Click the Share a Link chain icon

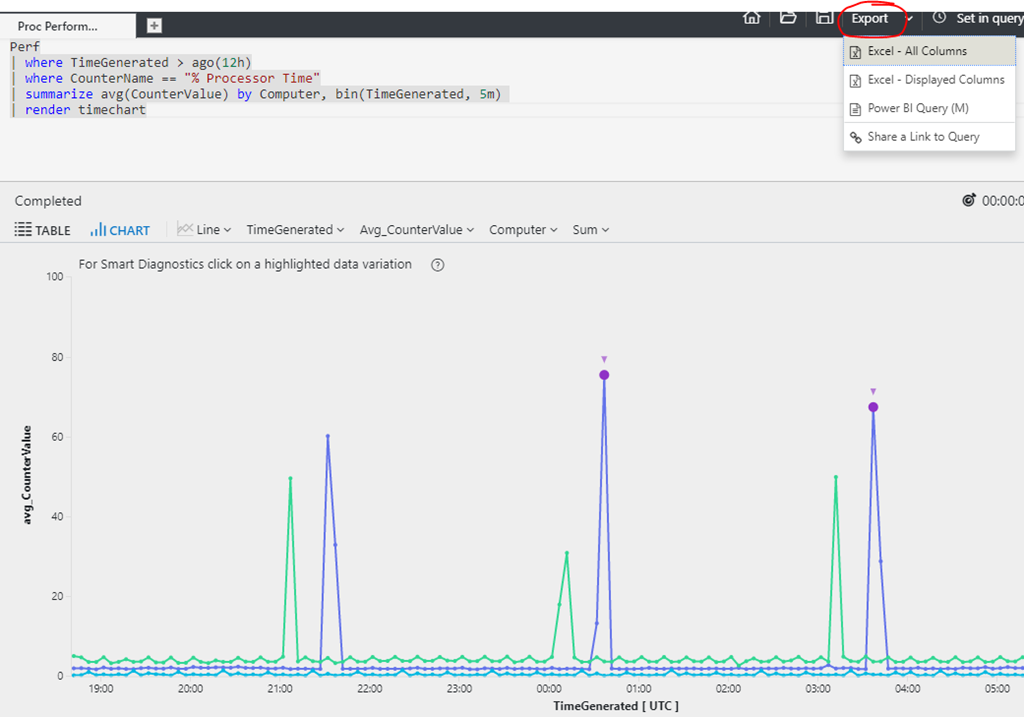[x=855, y=137]
